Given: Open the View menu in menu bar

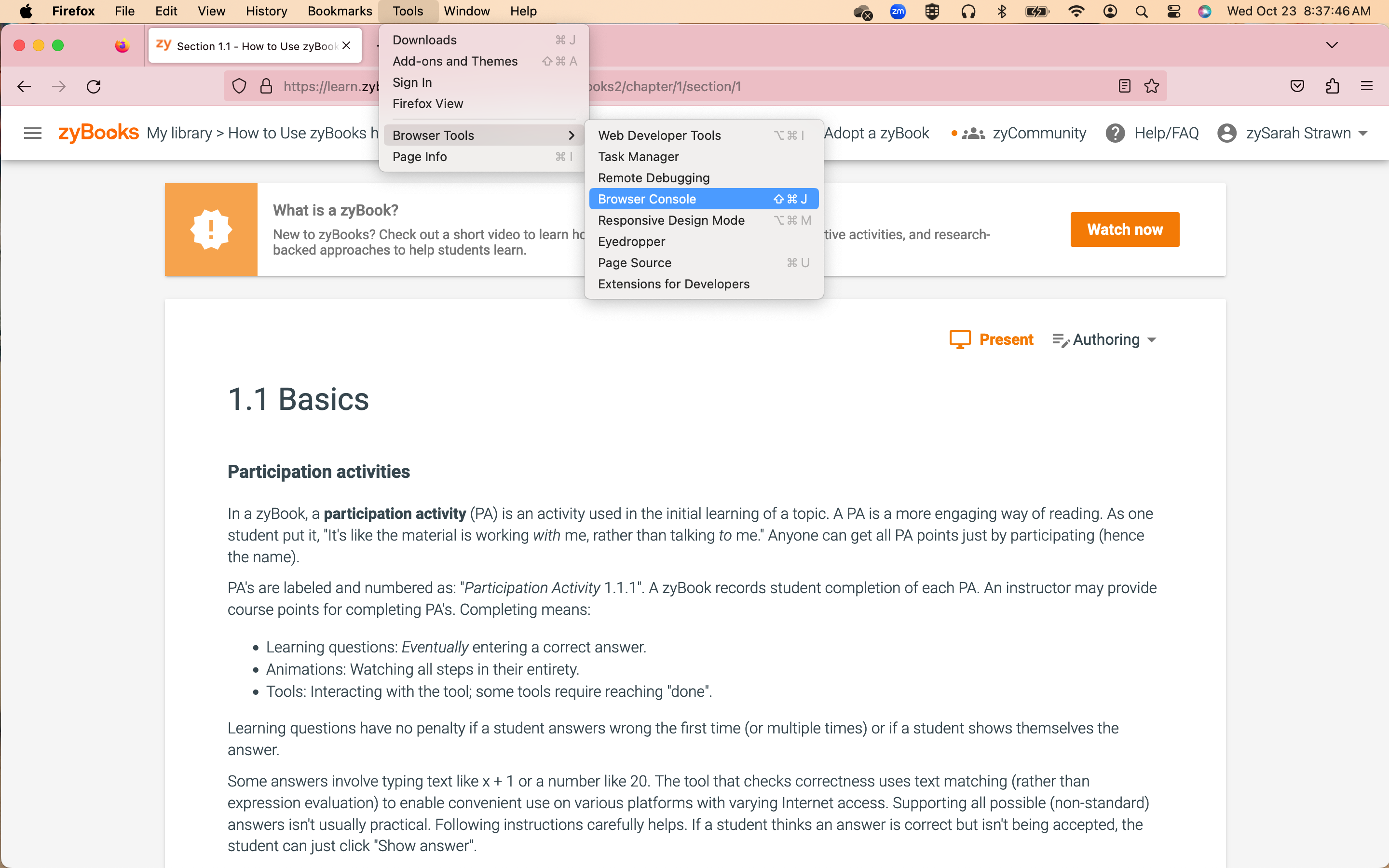Looking at the screenshot, I should [x=211, y=11].
